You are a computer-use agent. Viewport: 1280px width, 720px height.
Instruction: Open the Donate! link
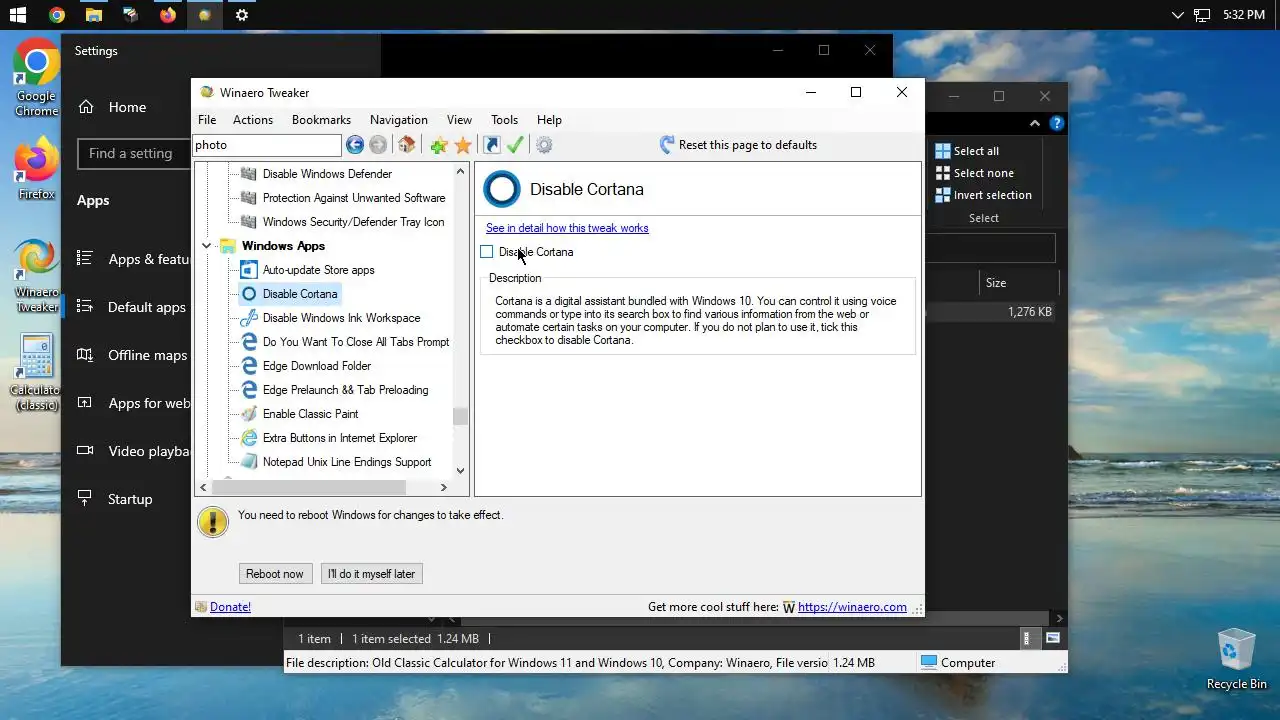pos(230,607)
